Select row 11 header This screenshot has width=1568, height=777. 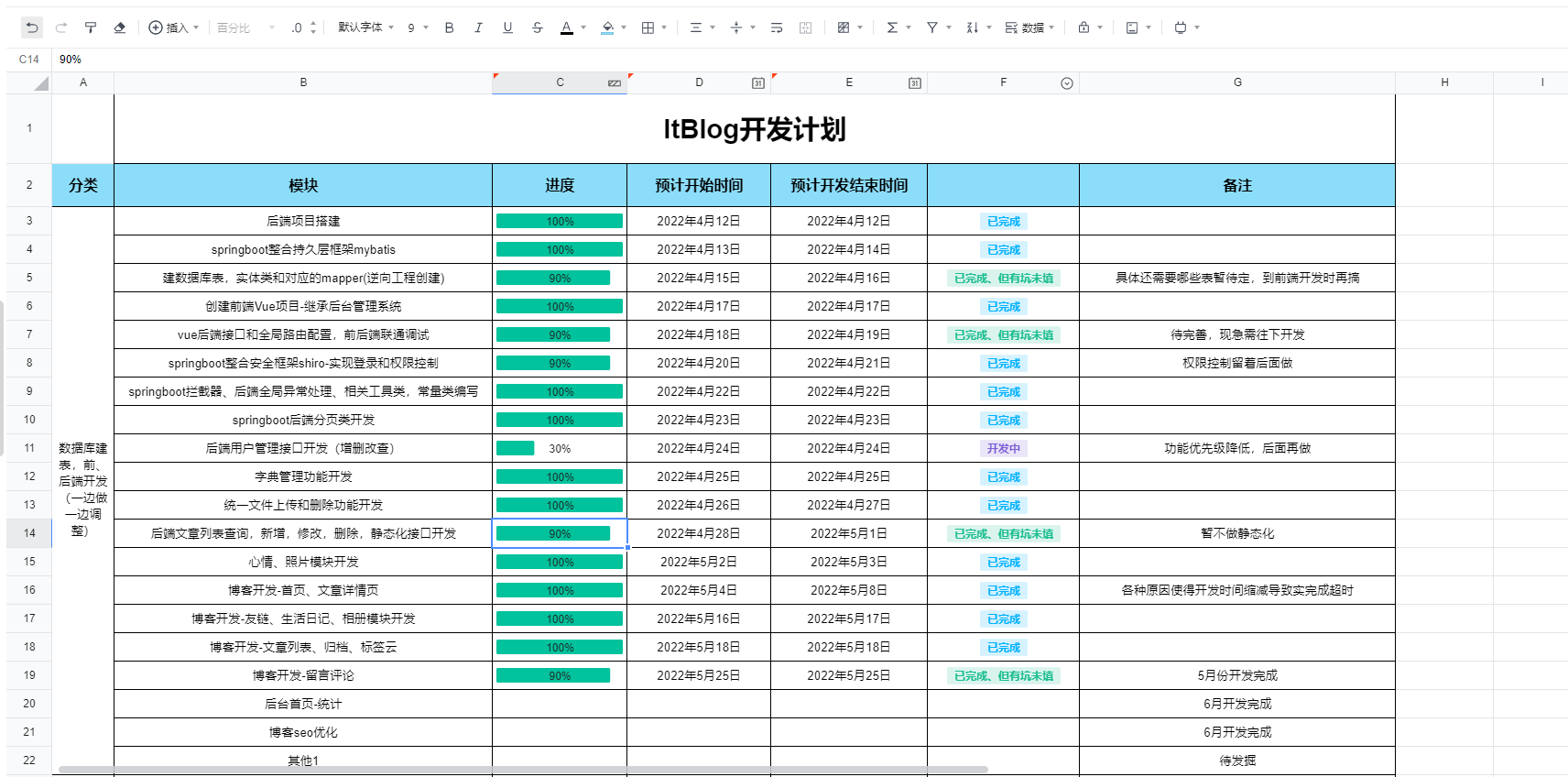tap(29, 448)
